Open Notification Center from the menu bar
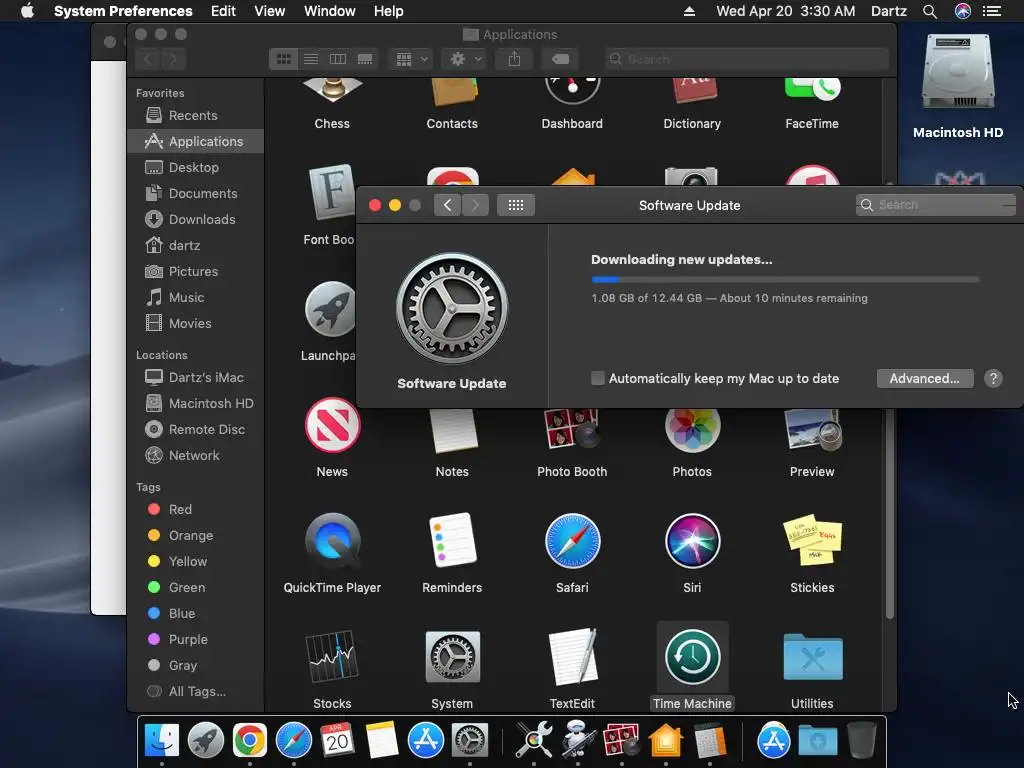The image size is (1024, 768). coord(992,11)
